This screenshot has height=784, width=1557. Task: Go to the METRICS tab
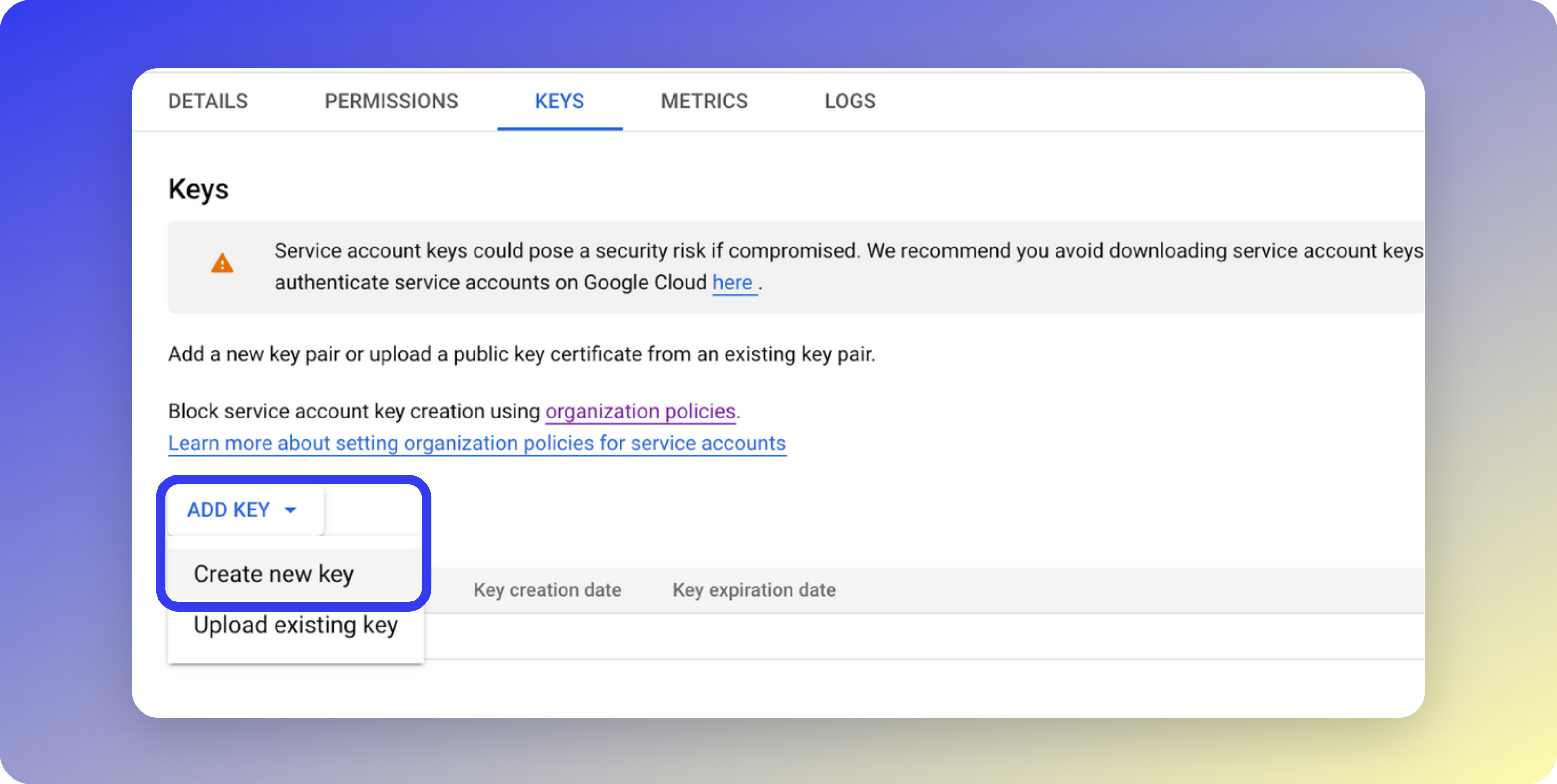click(x=704, y=101)
